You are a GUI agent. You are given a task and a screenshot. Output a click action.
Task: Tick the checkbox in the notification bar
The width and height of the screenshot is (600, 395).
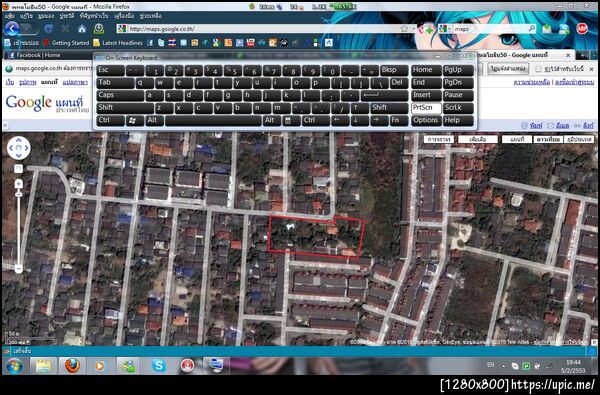[x=538, y=69]
